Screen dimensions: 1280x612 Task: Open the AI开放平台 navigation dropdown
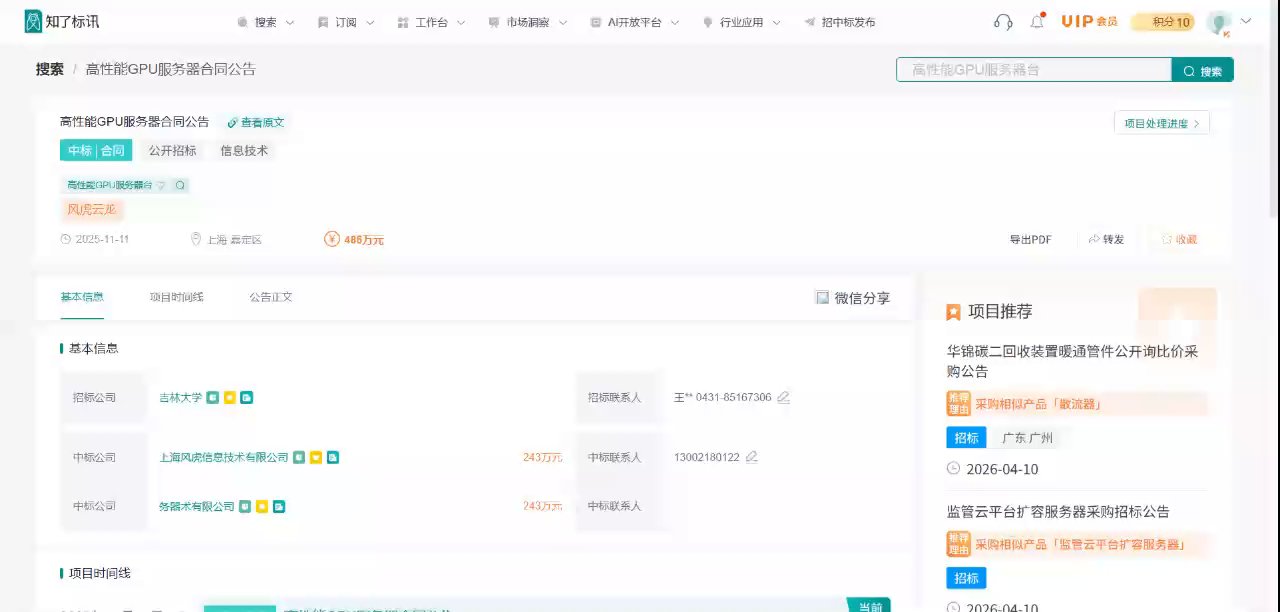click(x=634, y=22)
